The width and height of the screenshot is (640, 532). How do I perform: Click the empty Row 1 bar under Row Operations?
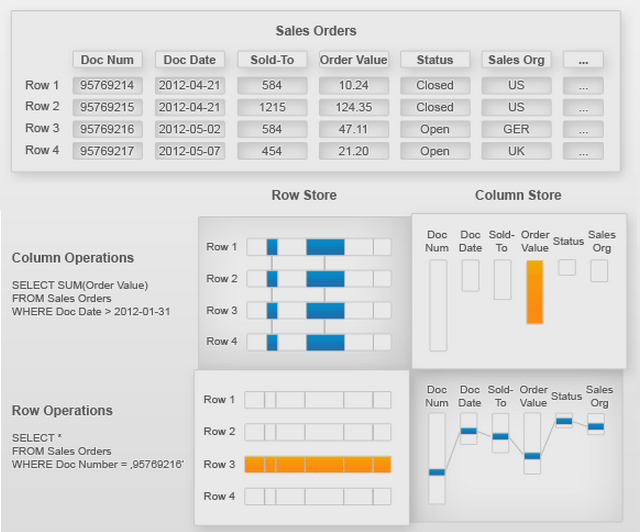click(317, 400)
